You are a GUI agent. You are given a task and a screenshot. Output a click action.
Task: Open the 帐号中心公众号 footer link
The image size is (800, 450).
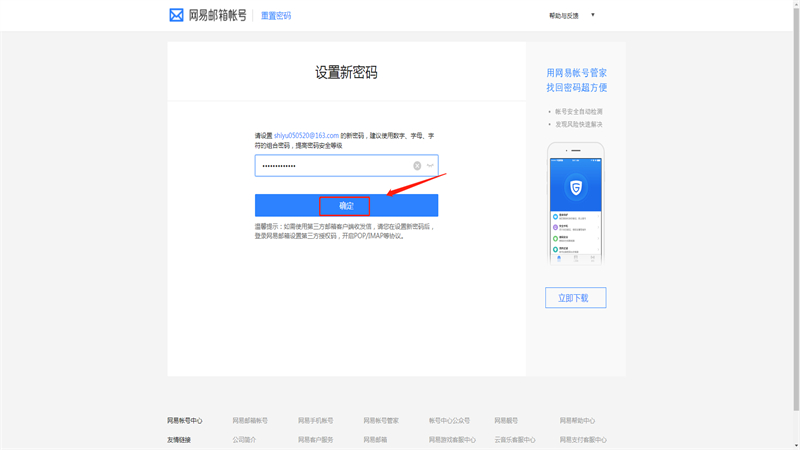point(449,421)
